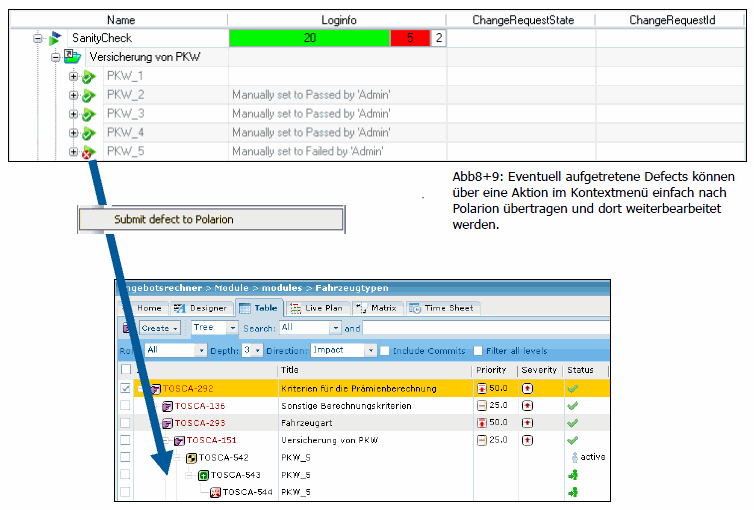Open the Live Plan tab

pos(317,308)
